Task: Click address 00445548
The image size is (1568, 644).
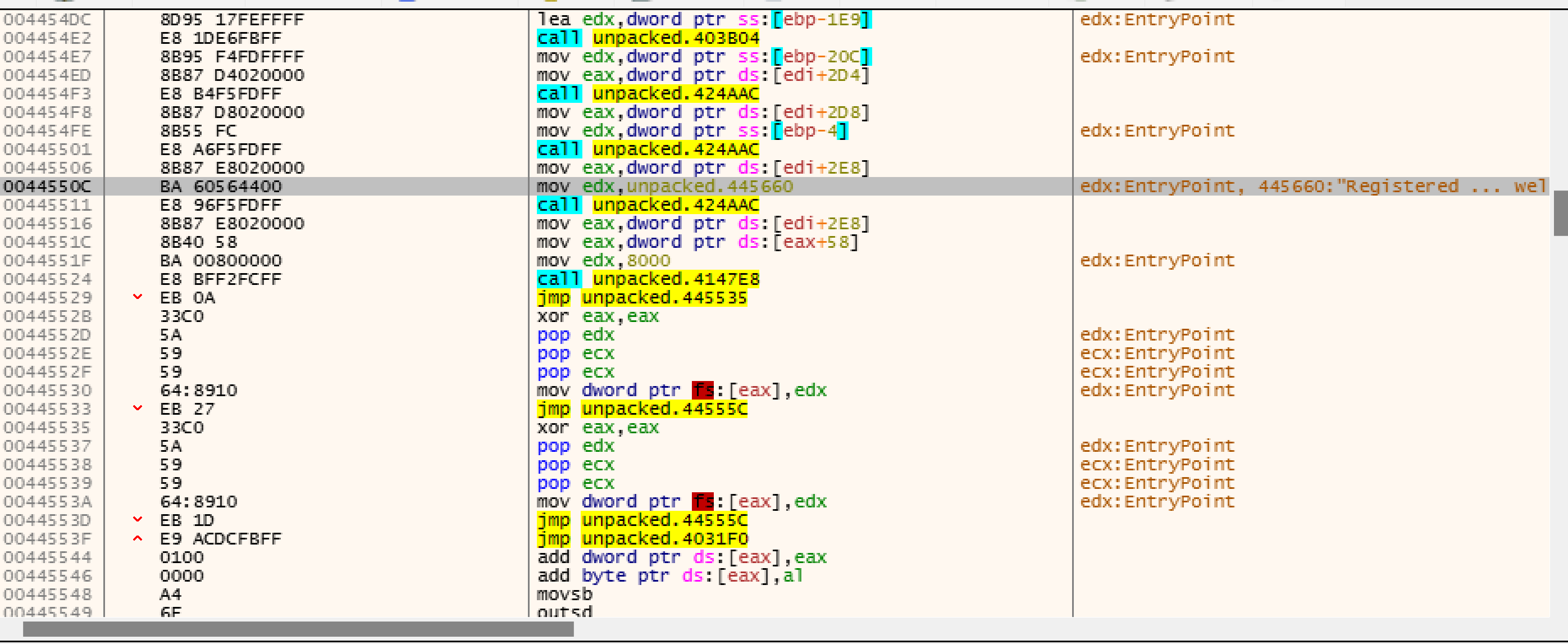Action: pyautogui.click(x=48, y=595)
